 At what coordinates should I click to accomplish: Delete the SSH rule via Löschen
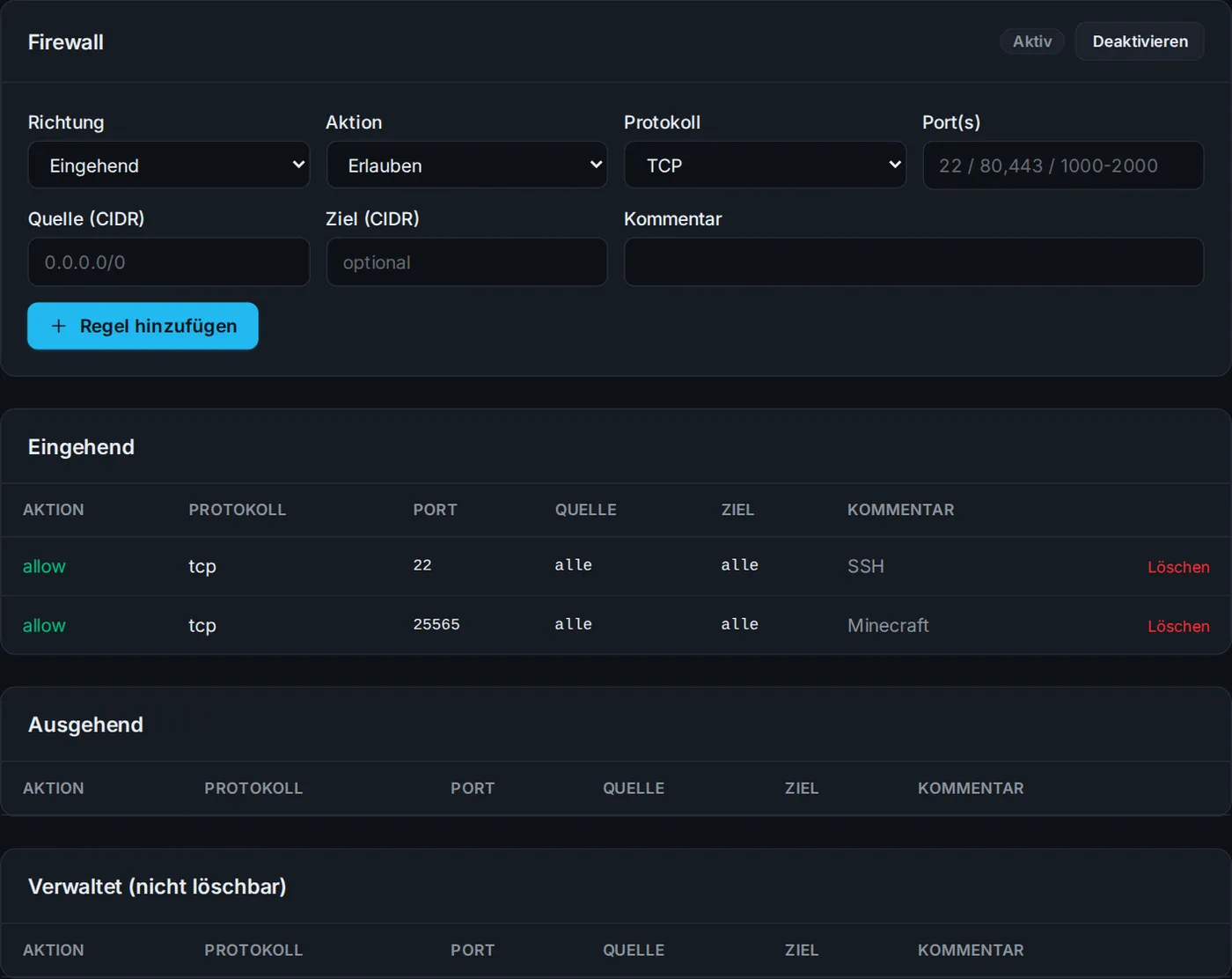tap(1178, 567)
